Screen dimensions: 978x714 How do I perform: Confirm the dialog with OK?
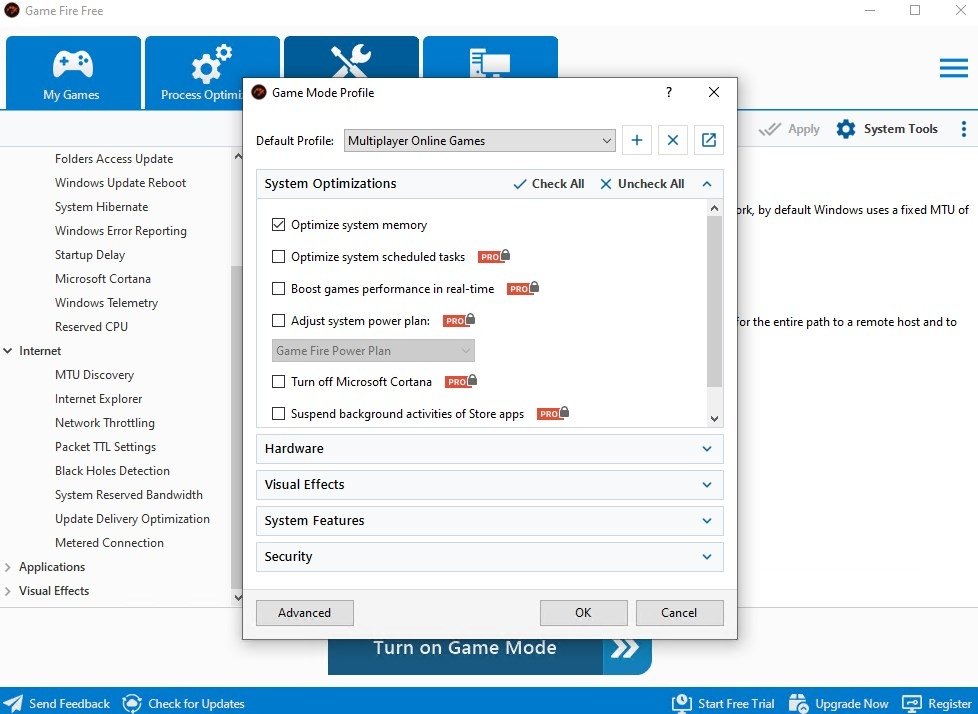[583, 612]
